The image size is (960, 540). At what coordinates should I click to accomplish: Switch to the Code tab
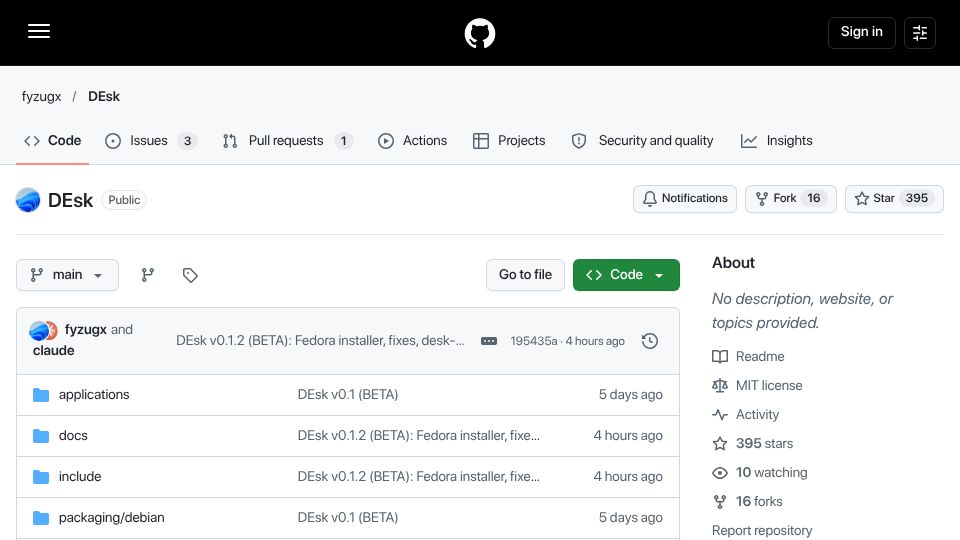pos(53,141)
